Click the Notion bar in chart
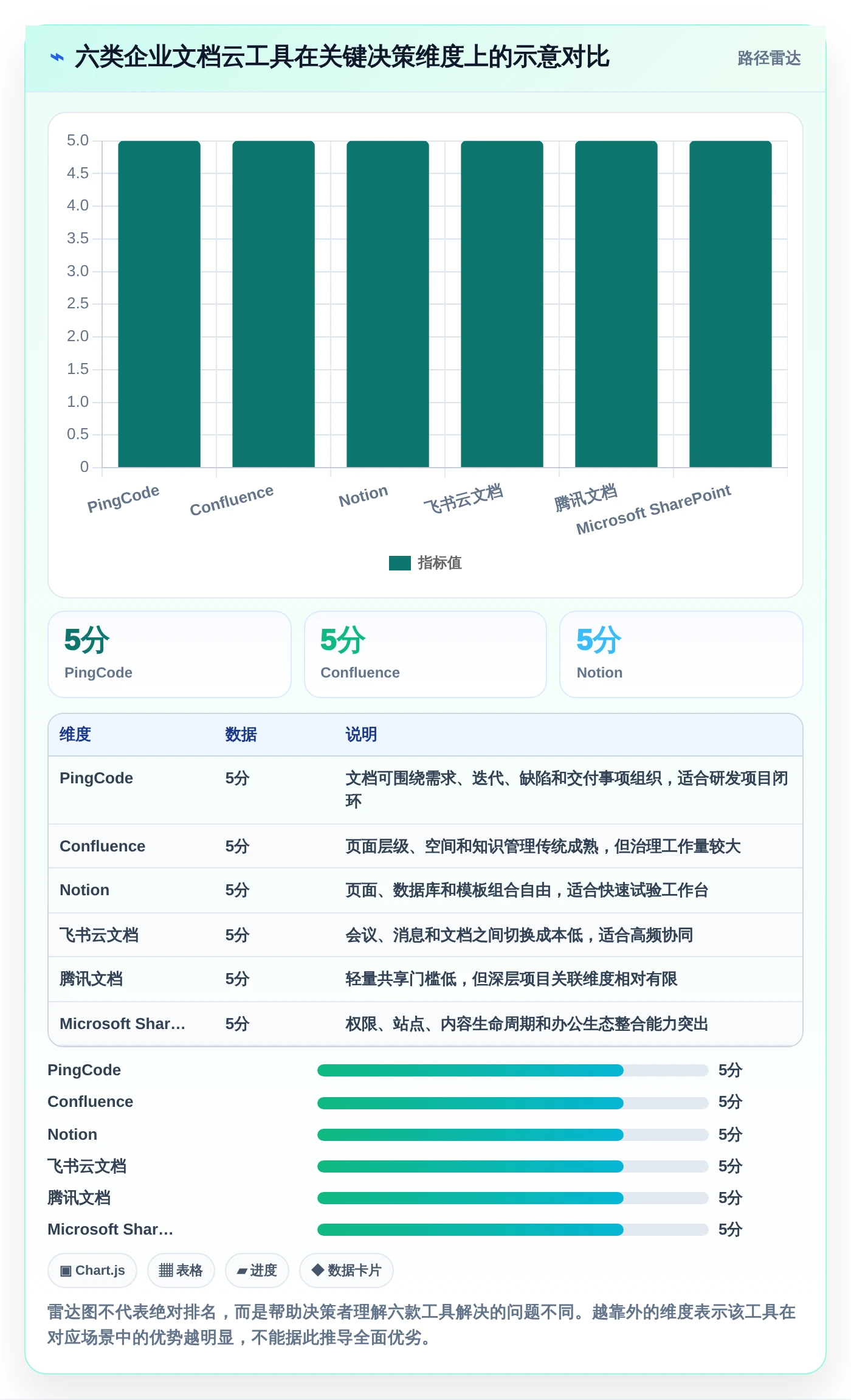 pyautogui.click(x=388, y=304)
